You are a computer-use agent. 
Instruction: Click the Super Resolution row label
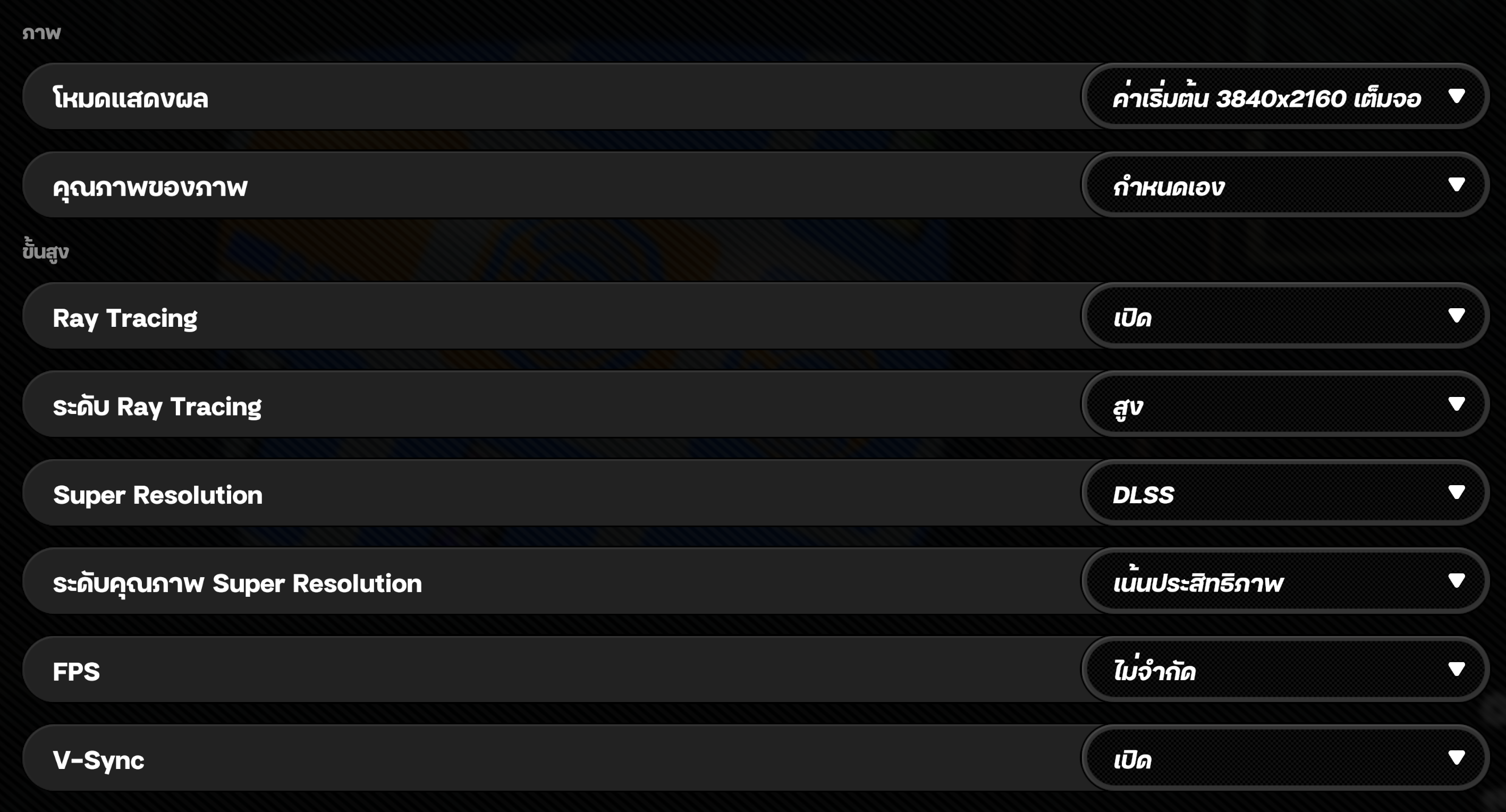coord(158,495)
